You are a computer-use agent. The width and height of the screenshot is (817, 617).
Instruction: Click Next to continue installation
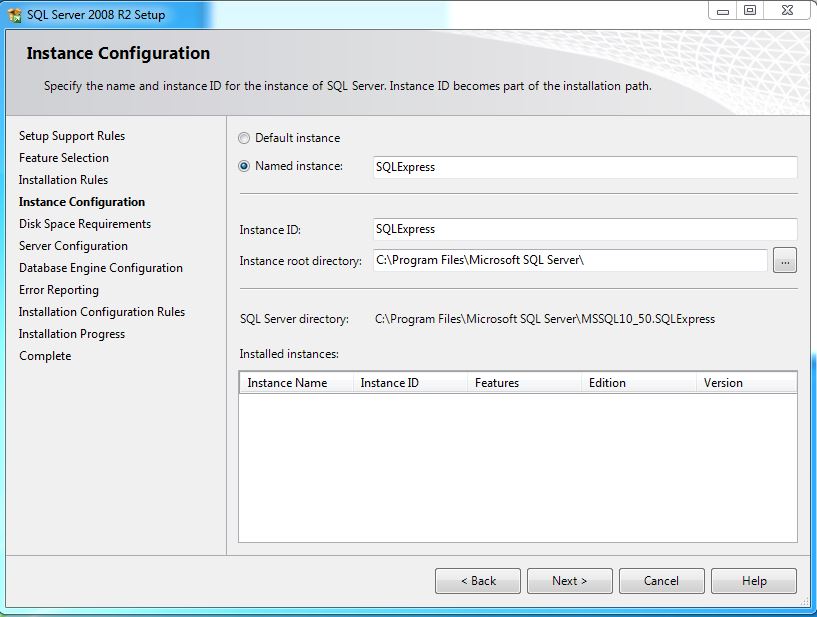pos(569,580)
